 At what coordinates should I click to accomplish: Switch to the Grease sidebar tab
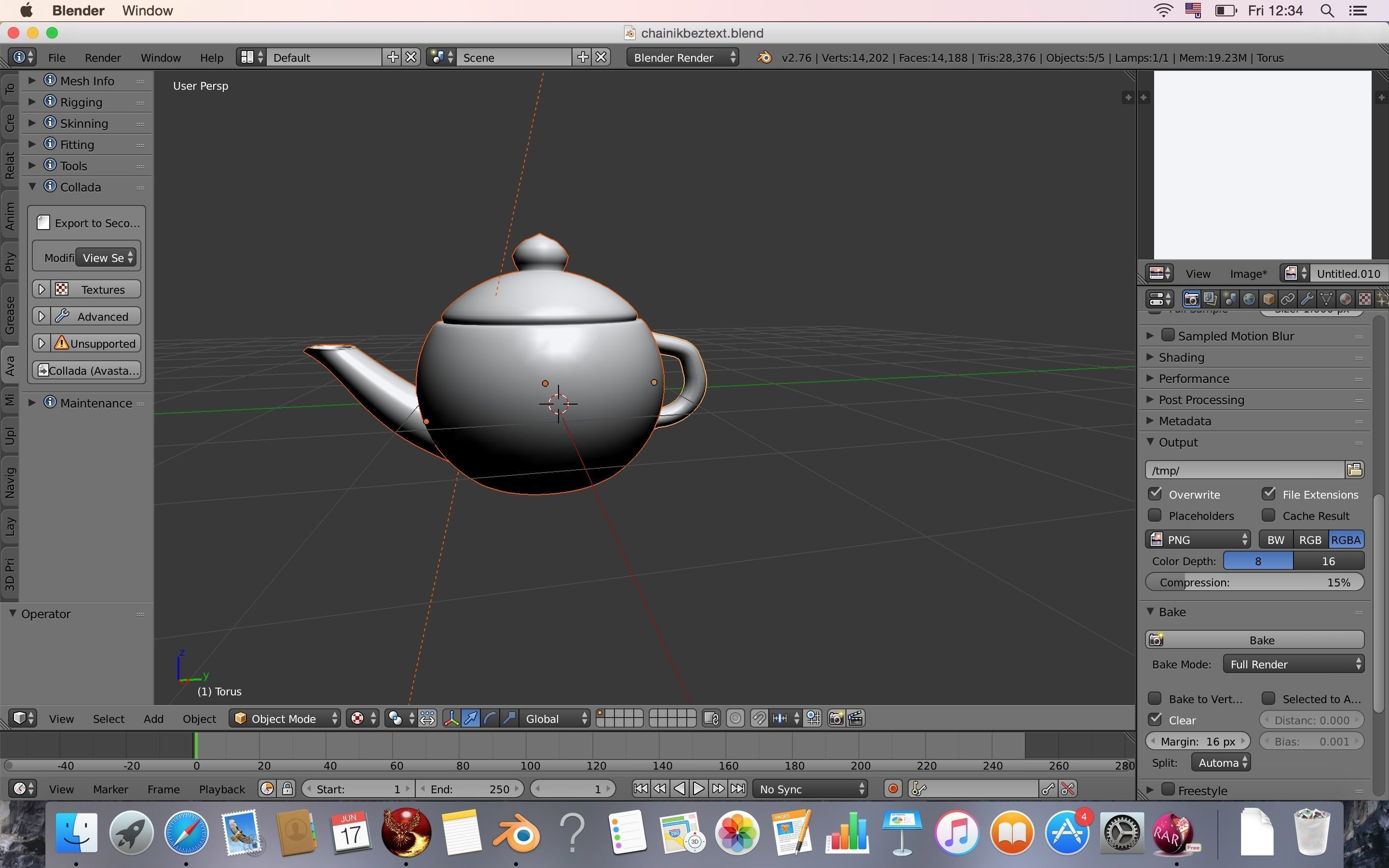10,315
